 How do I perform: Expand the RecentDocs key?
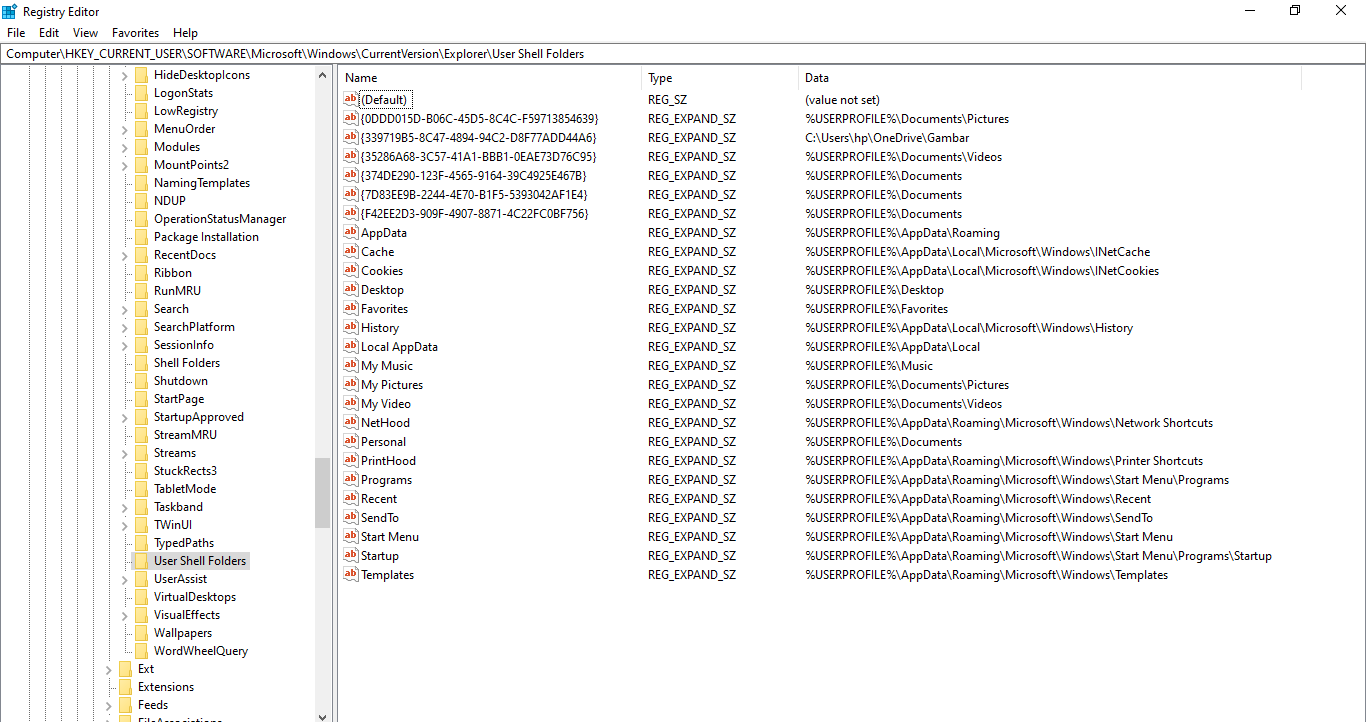point(125,255)
